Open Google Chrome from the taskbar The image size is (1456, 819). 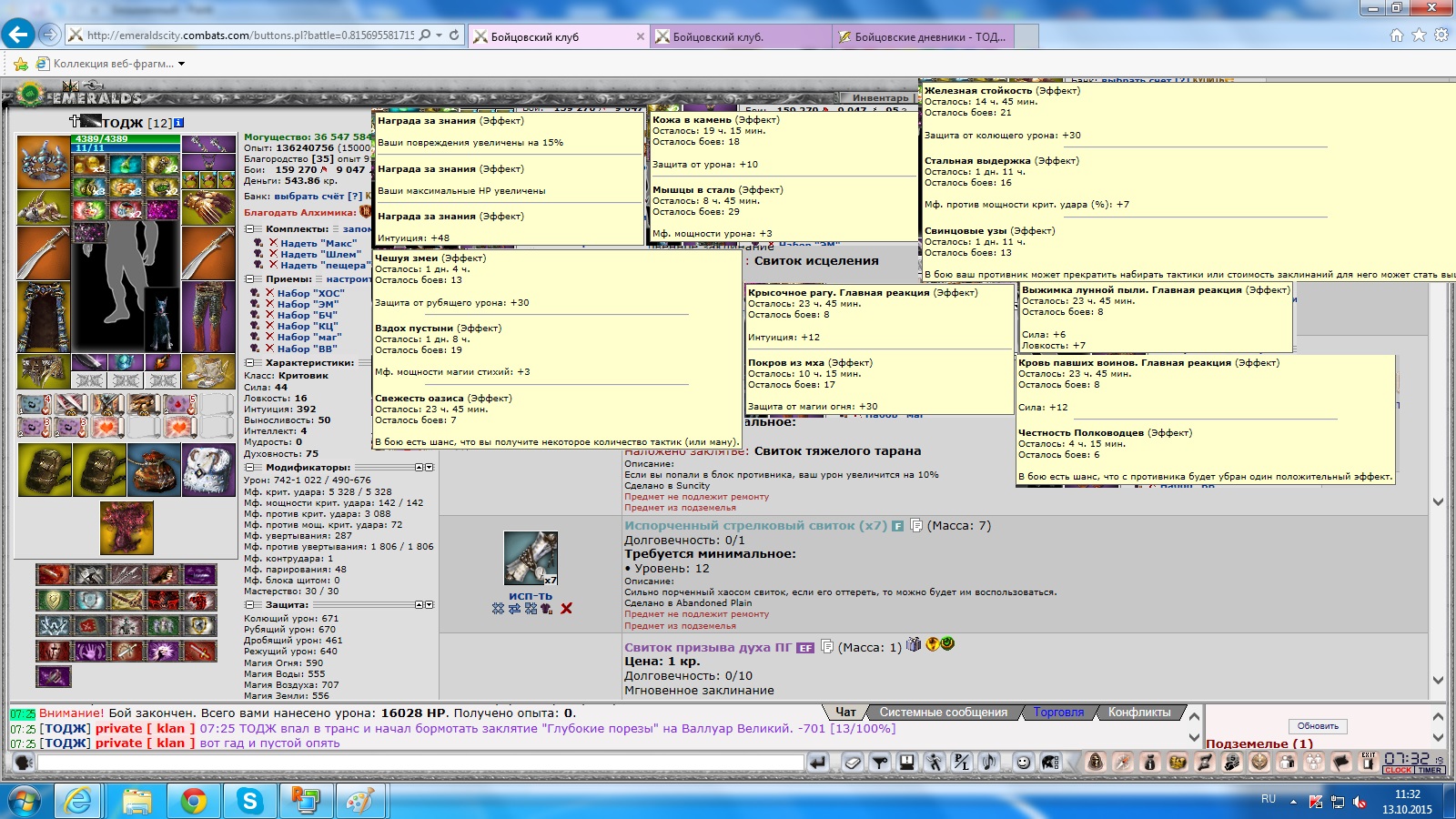[193, 801]
